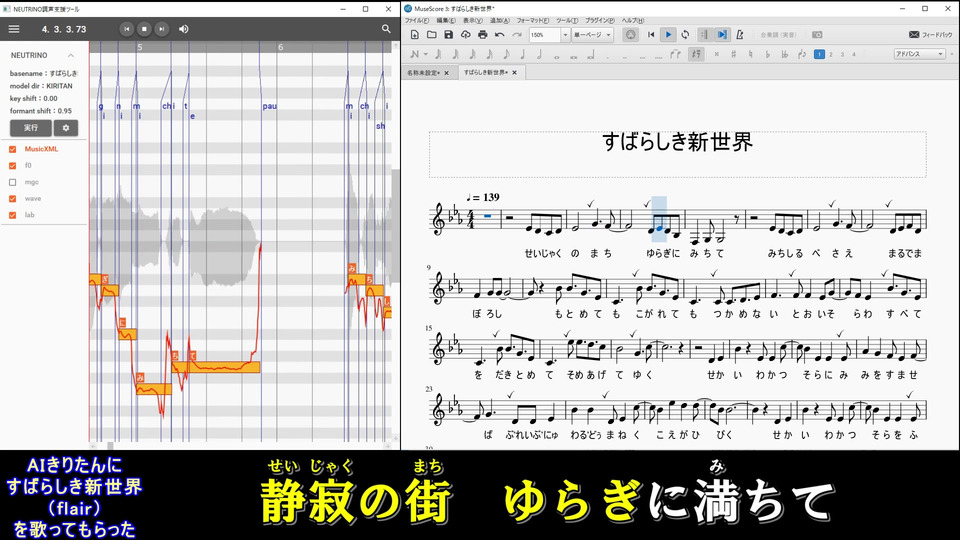Rewind to start in MuseScore

(651, 35)
